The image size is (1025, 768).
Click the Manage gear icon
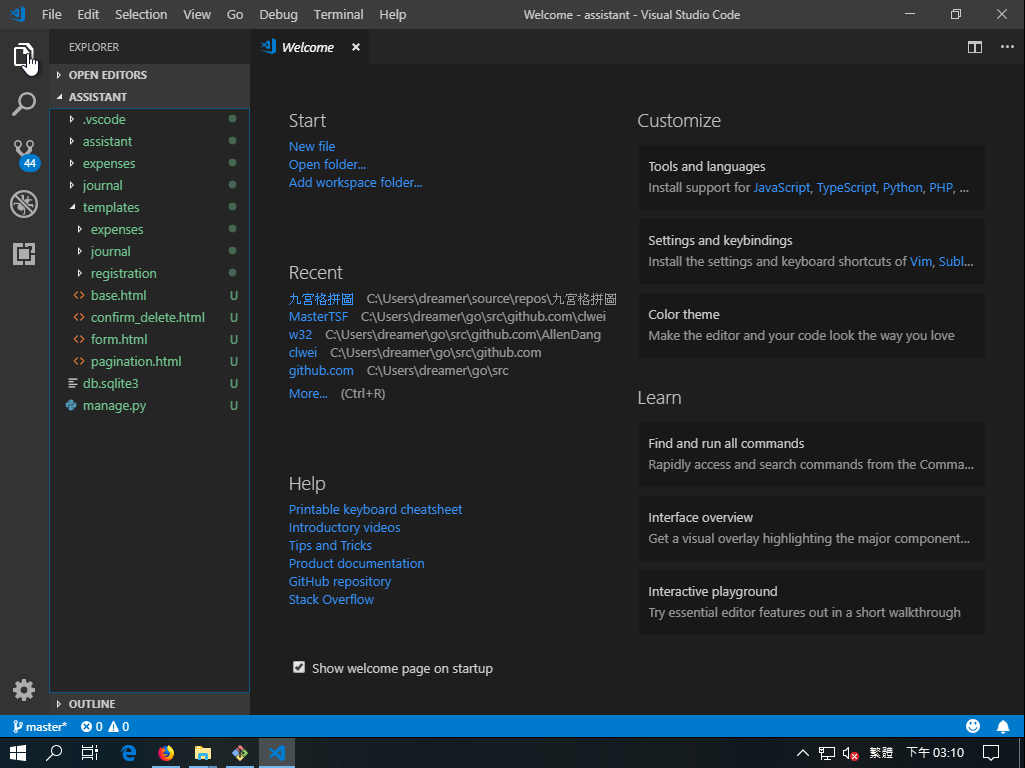[x=24, y=689]
